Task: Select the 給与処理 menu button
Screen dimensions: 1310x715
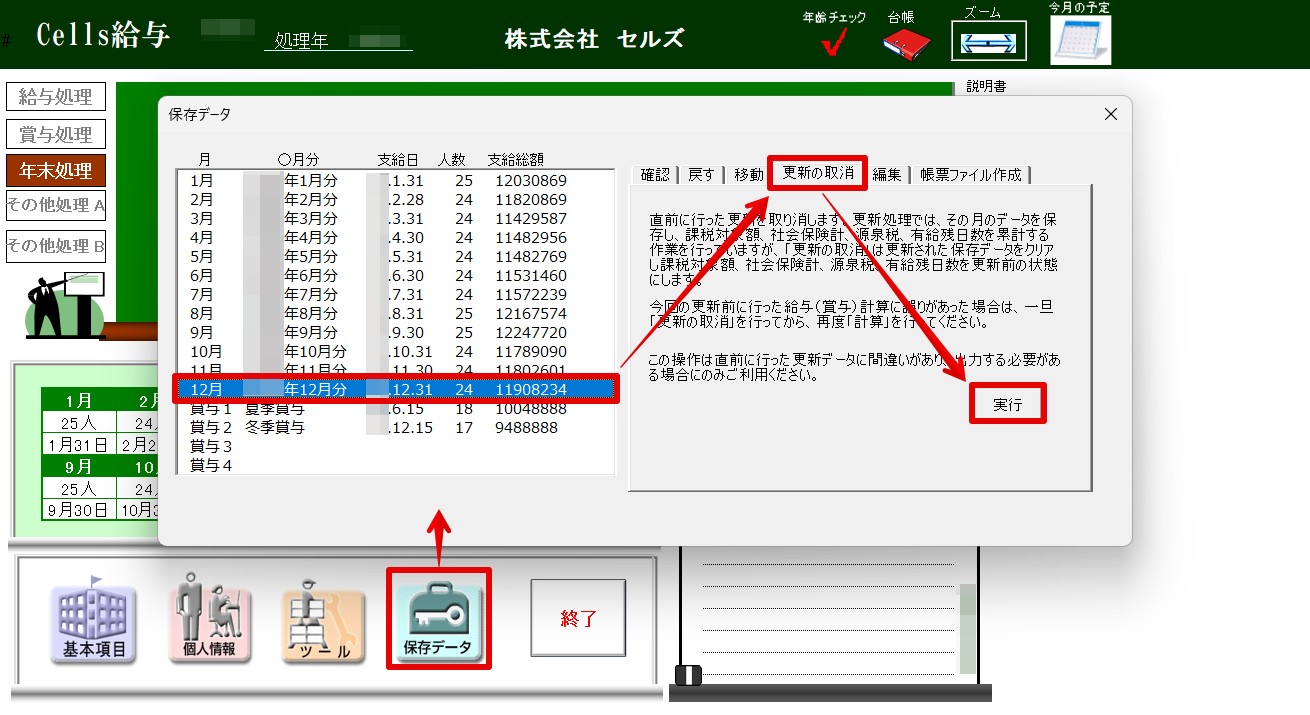Action: point(56,97)
